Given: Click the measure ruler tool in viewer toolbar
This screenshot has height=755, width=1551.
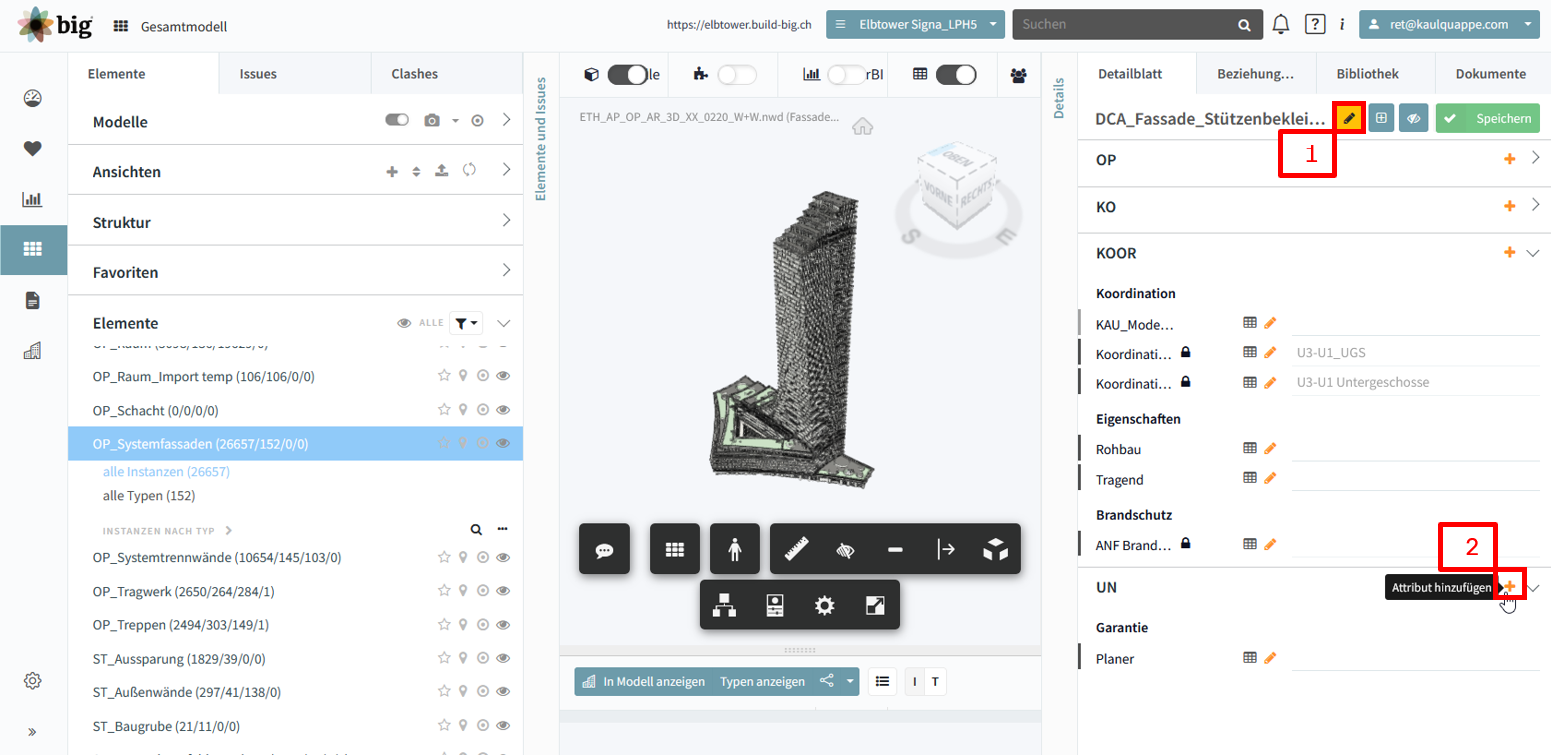Looking at the screenshot, I should click(x=796, y=549).
